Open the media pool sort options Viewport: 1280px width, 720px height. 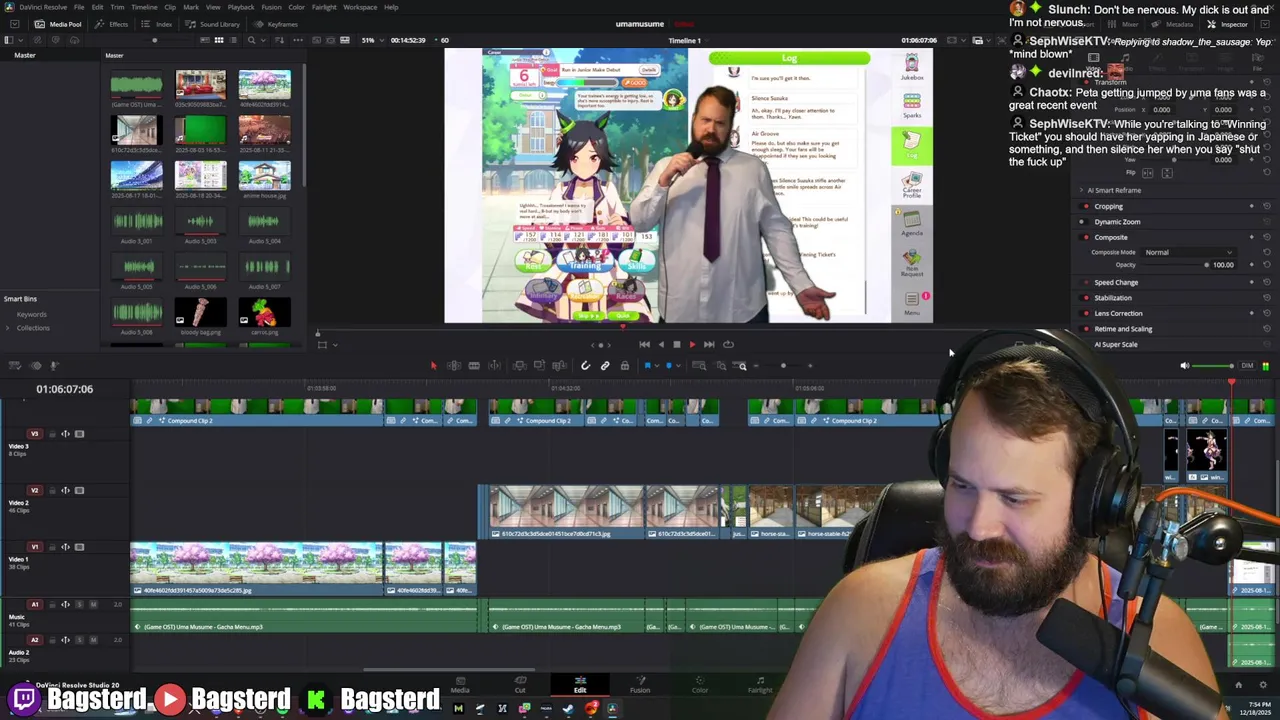coord(280,40)
